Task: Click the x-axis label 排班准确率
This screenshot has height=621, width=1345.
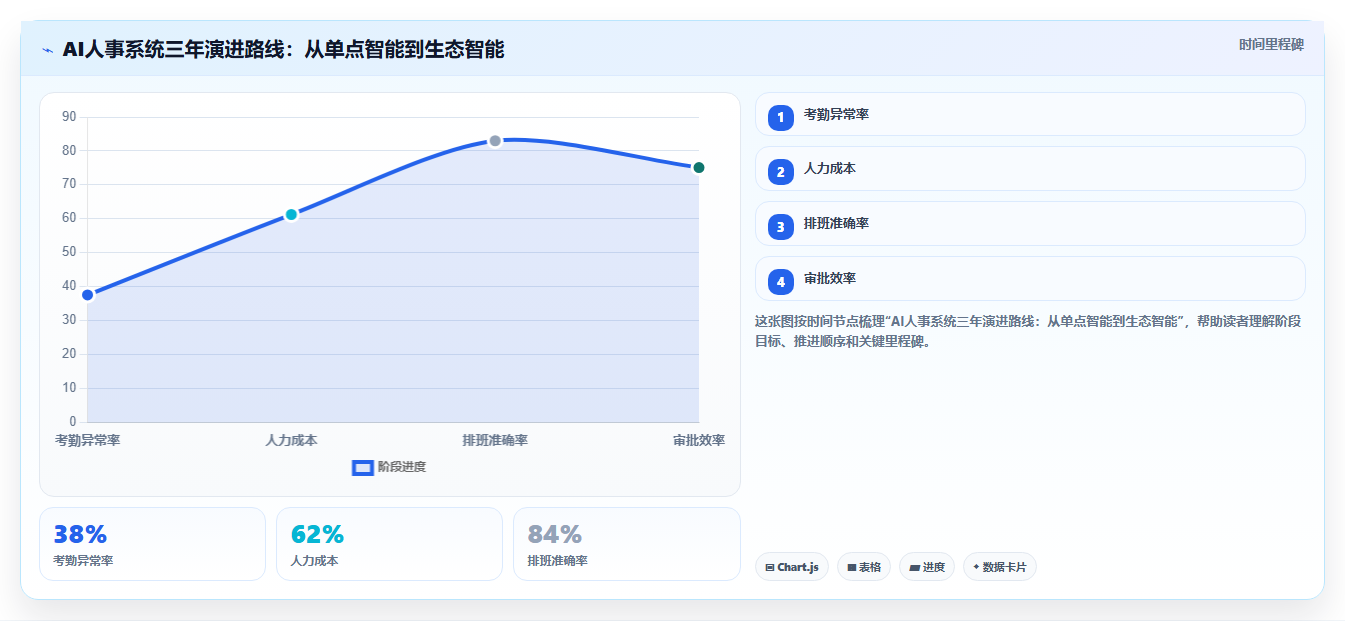Action: pyautogui.click(x=495, y=440)
